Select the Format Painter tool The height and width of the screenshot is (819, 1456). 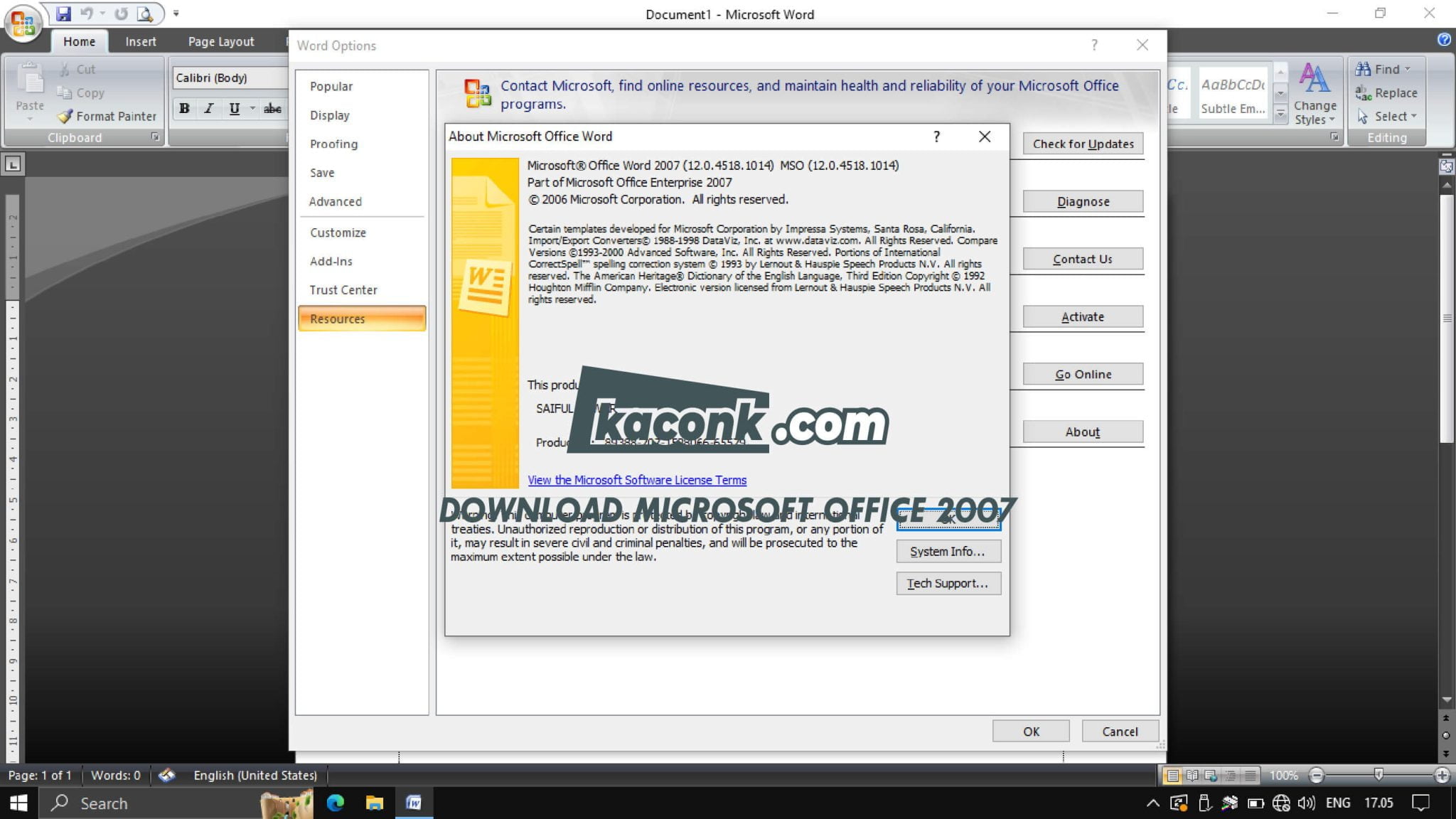click(107, 116)
